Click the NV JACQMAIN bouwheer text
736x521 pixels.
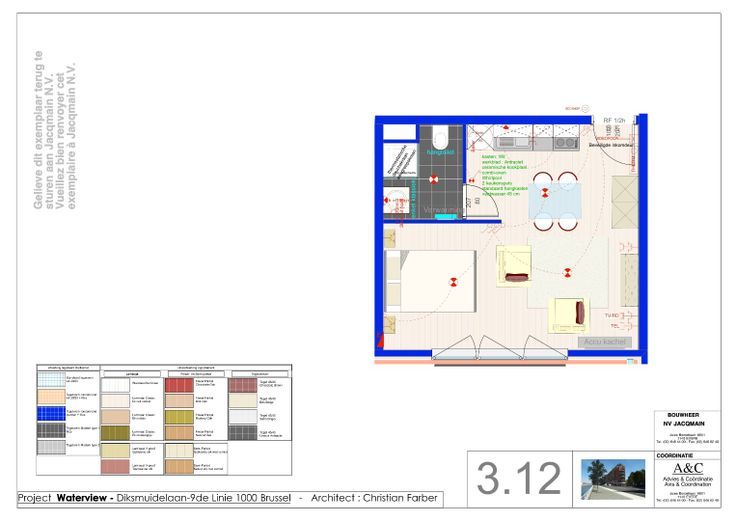(686, 424)
